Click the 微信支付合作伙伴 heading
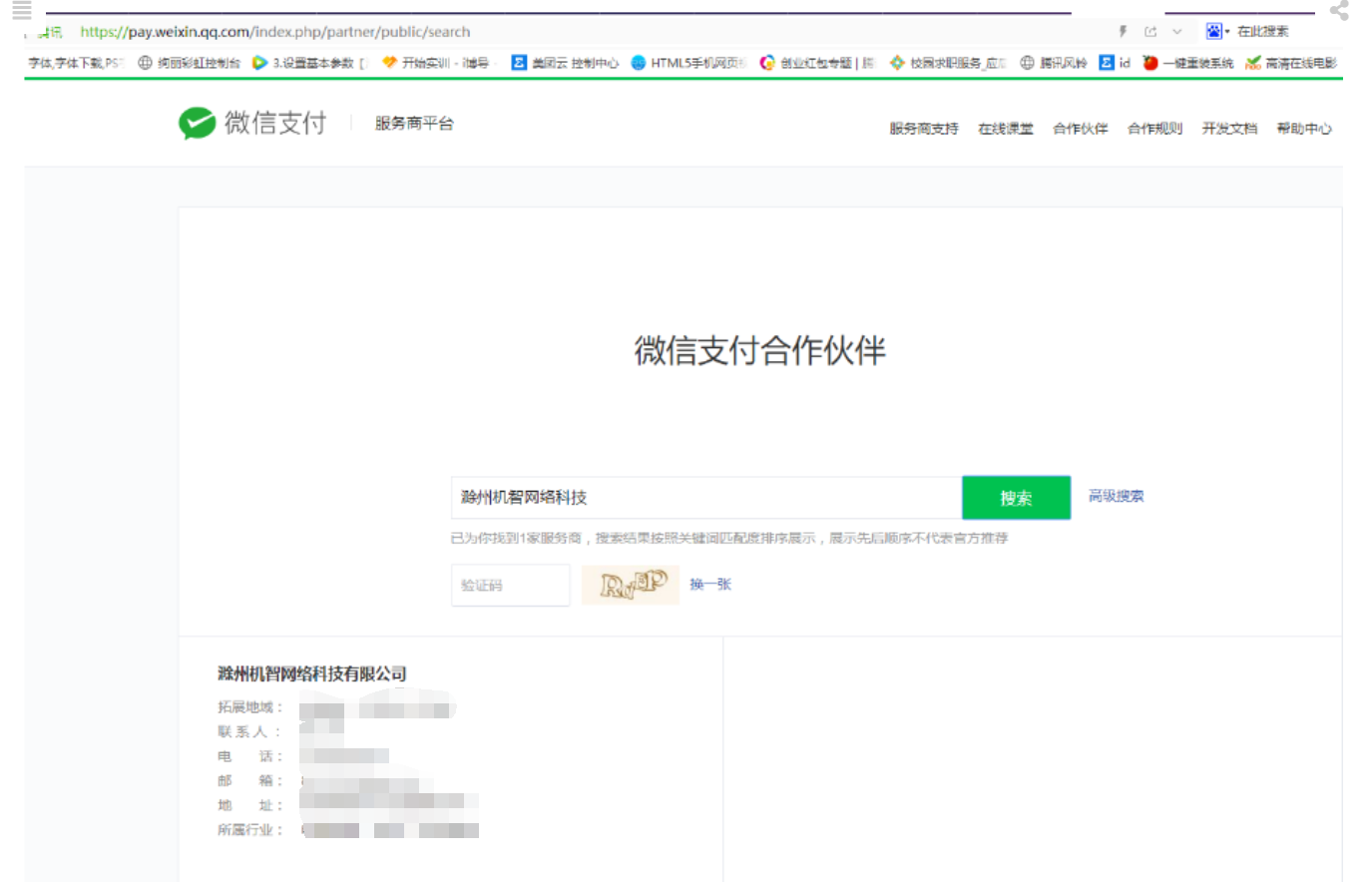1372x882 pixels. click(x=760, y=350)
